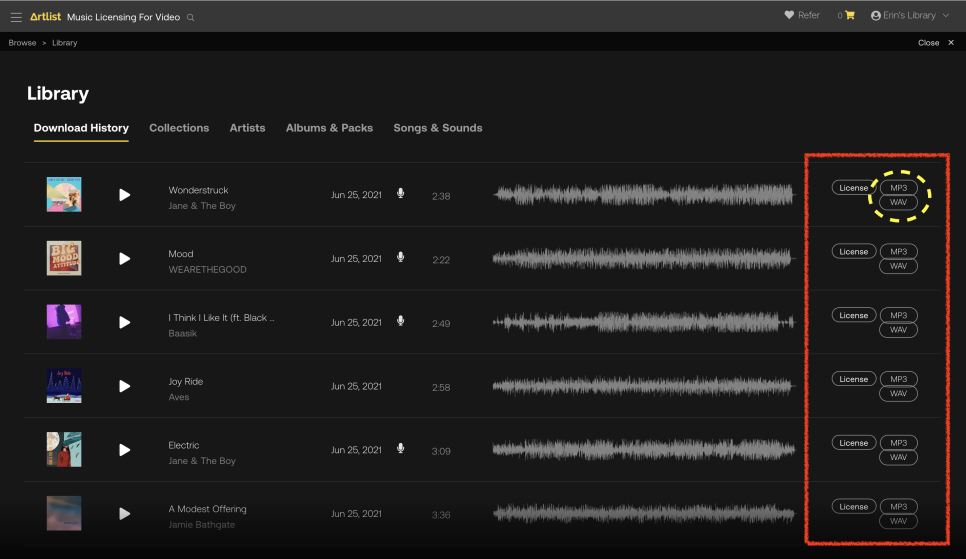Close the library with the X icon
This screenshot has width=966, height=559.
tap(951, 43)
